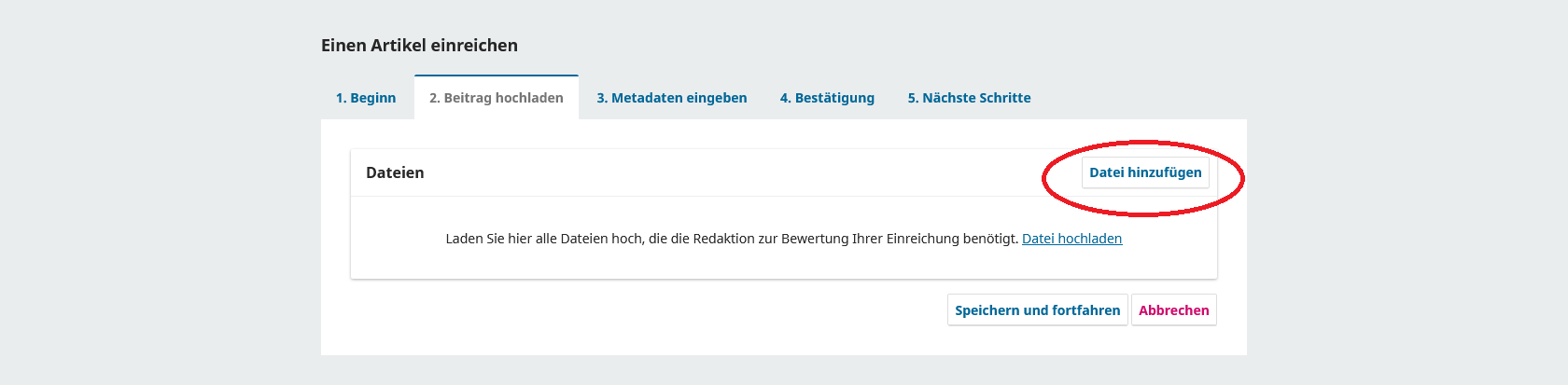This screenshot has height=385, width=1568.
Task: Open the "1. Beginn" tab
Action: 366,98
